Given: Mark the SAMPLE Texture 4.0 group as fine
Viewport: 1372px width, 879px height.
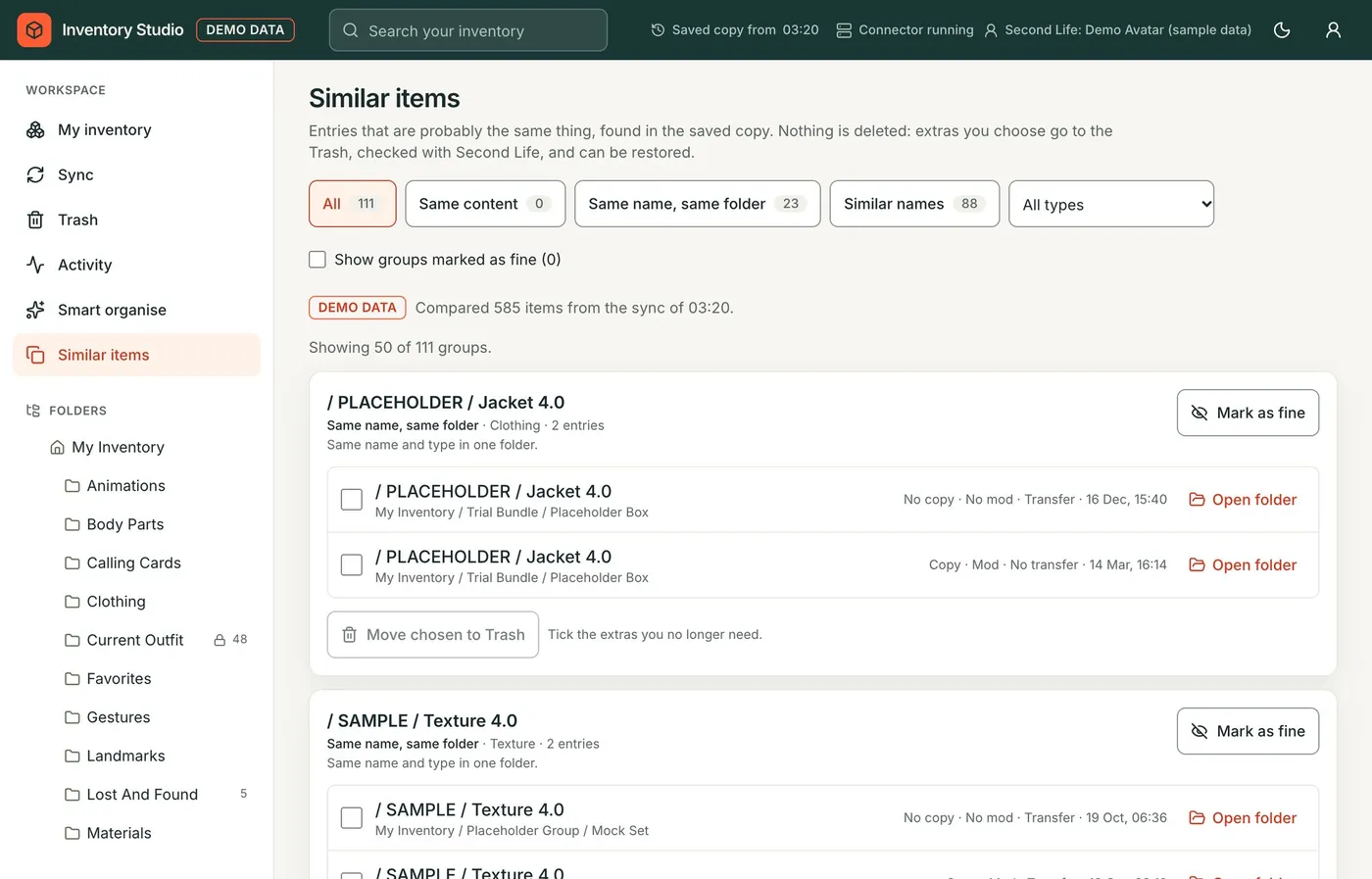Looking at the screenshot, I should [x=1248, y=732].
